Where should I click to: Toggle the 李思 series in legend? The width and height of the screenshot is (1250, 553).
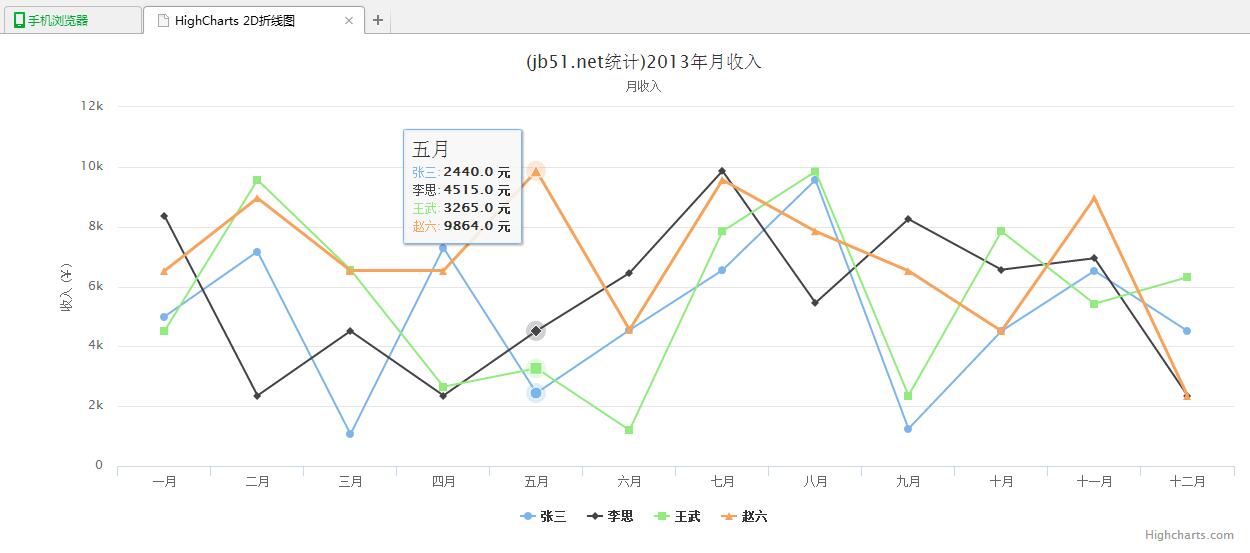(x=611, y=517)
